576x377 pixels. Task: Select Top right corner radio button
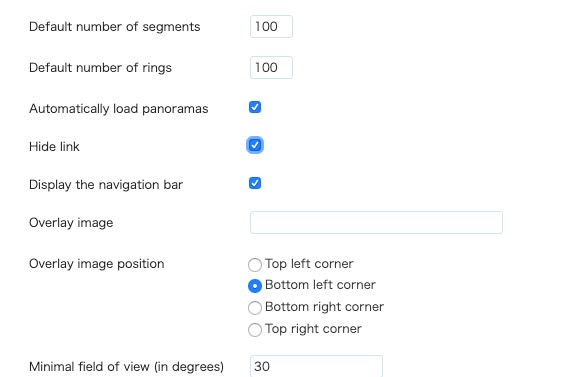point(255,330)
